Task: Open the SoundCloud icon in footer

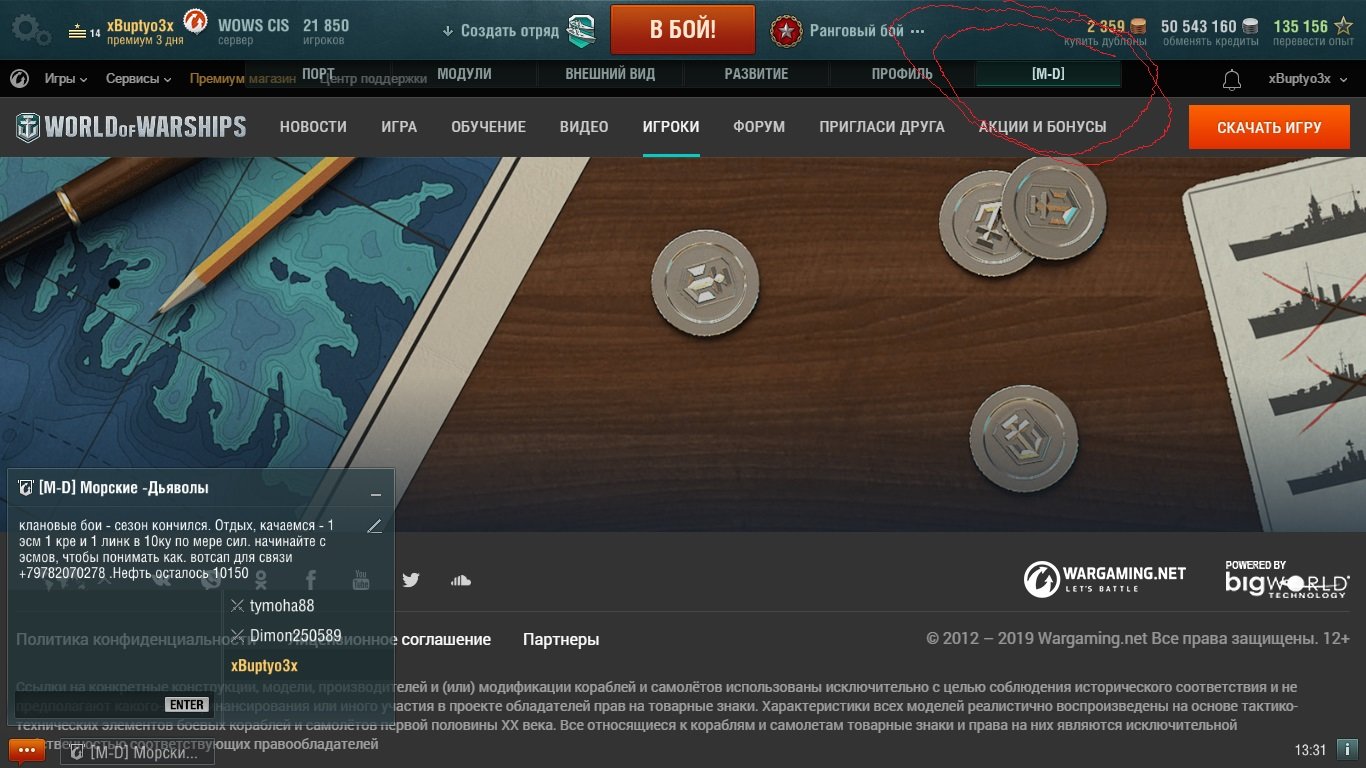Action: pyautogui.click(x=460, y=580)
